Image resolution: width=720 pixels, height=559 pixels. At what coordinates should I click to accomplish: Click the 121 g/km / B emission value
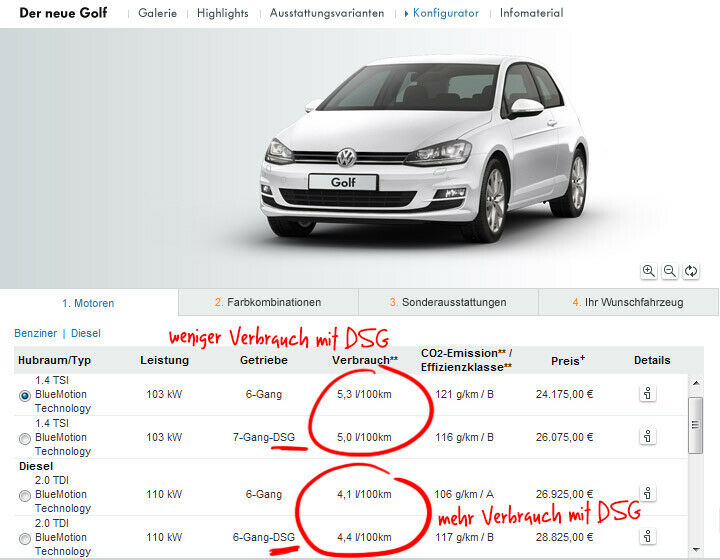pyautogui.click(x=464, y=394)
